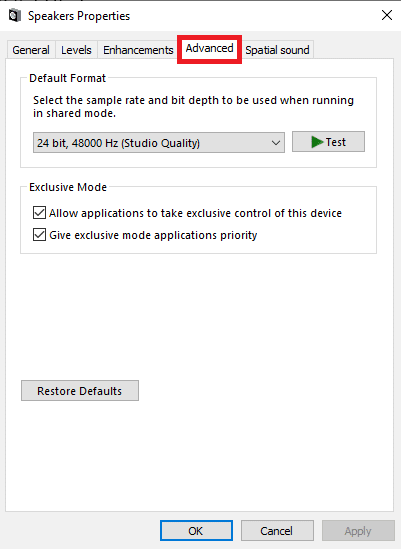Select the Advanced tab
The width and height of the screenshot is (401, 549).
[x=209, y=49]
